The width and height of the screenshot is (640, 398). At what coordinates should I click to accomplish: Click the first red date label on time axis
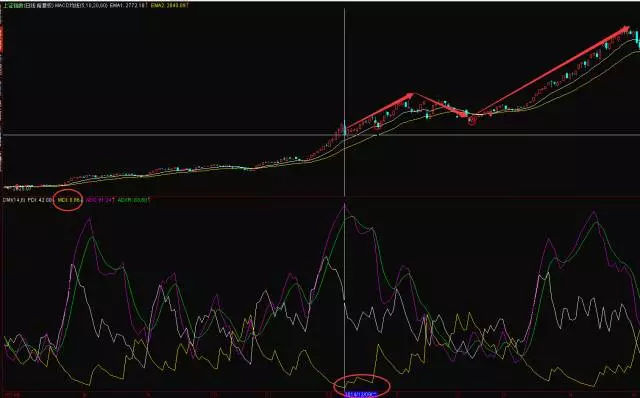[x=10, y=395]
